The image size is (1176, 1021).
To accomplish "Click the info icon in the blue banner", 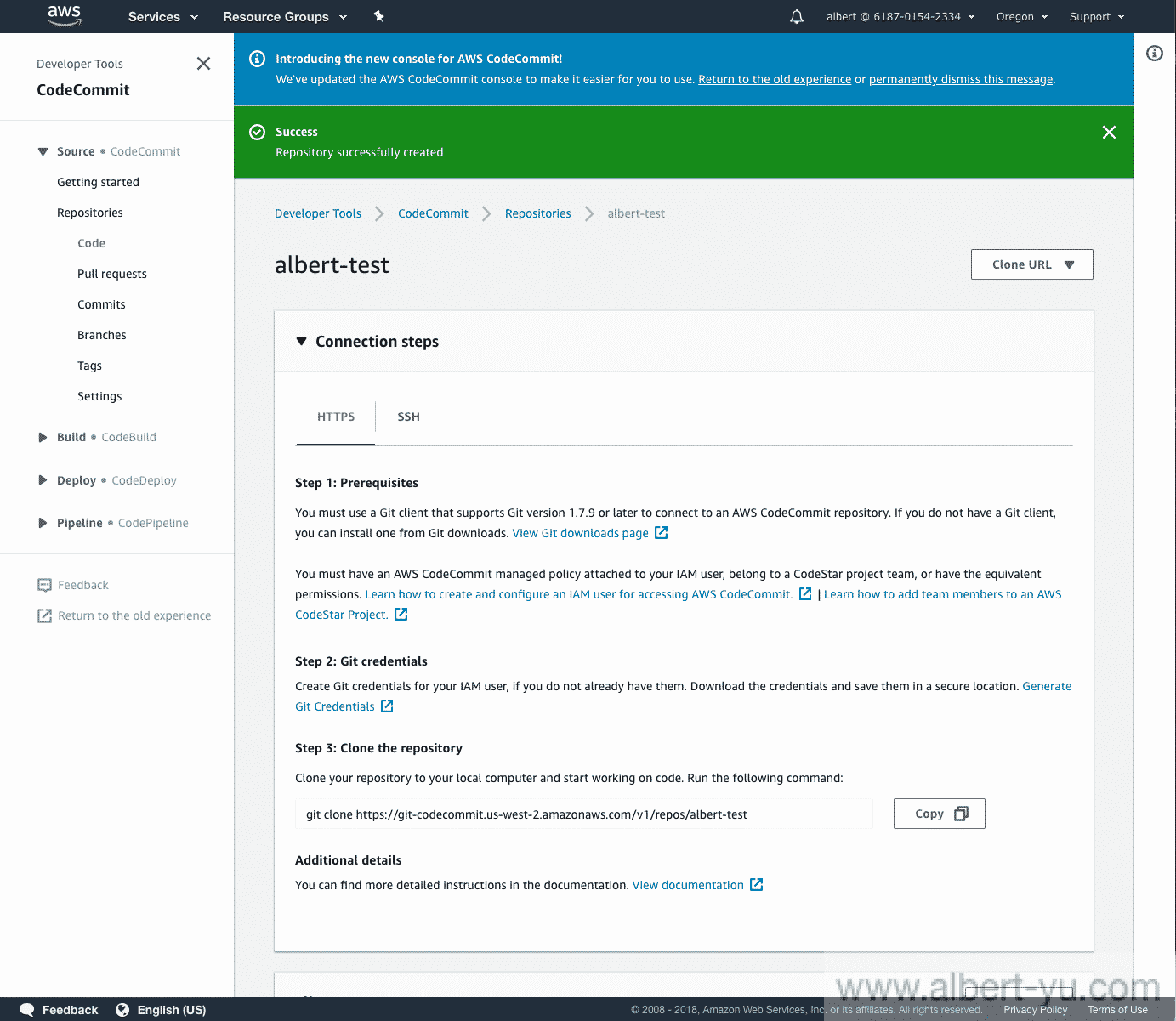I will (257, 59).
